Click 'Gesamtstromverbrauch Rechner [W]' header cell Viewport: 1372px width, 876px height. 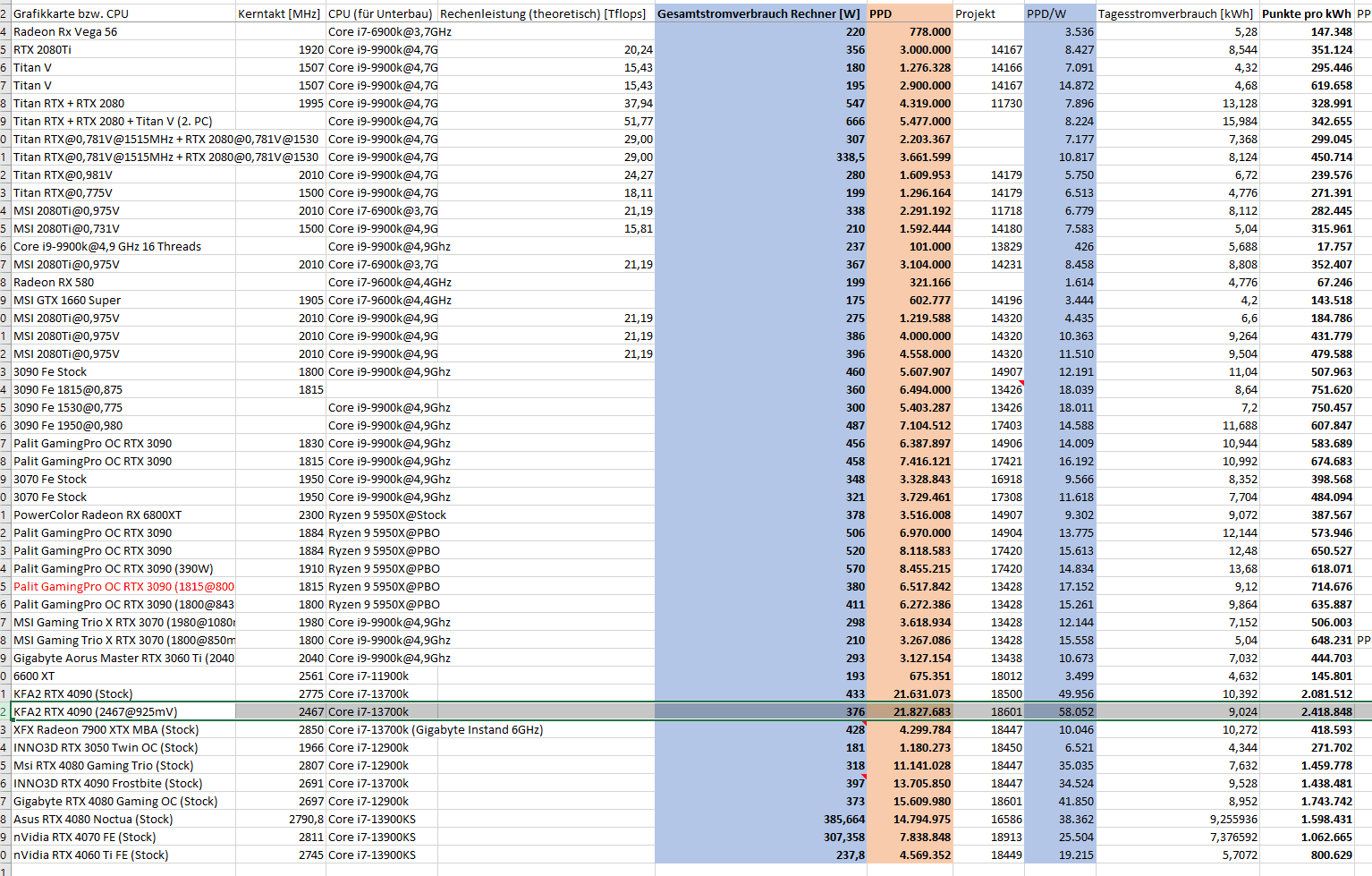(761, 13)
